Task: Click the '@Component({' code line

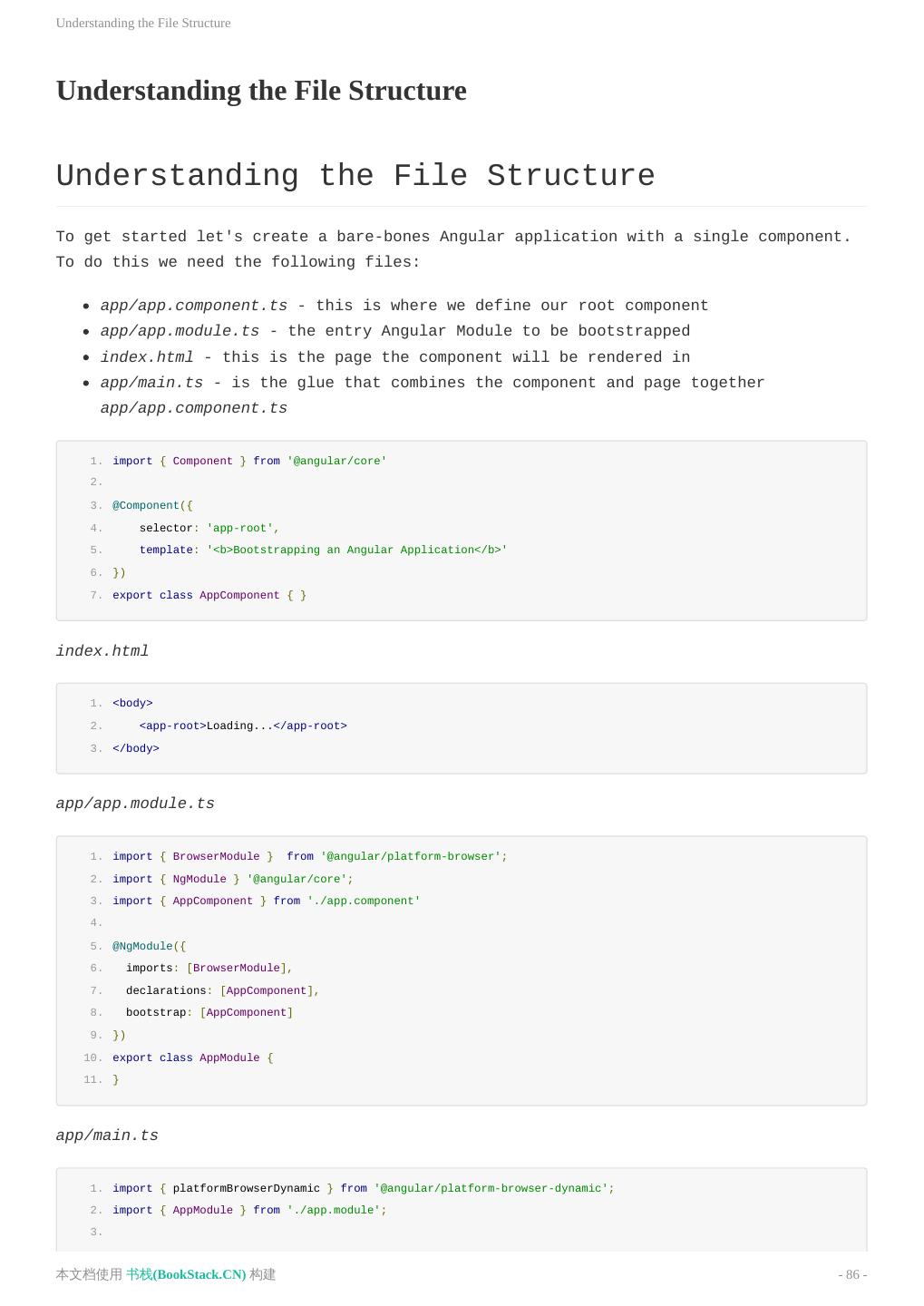Action: point(152,505)
